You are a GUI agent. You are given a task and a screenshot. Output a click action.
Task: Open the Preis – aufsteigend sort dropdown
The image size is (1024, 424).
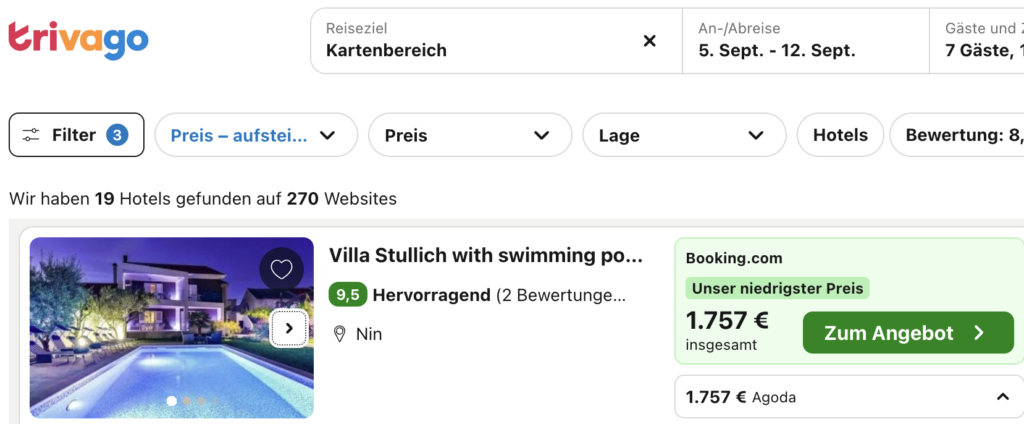(x=256, y=135)
